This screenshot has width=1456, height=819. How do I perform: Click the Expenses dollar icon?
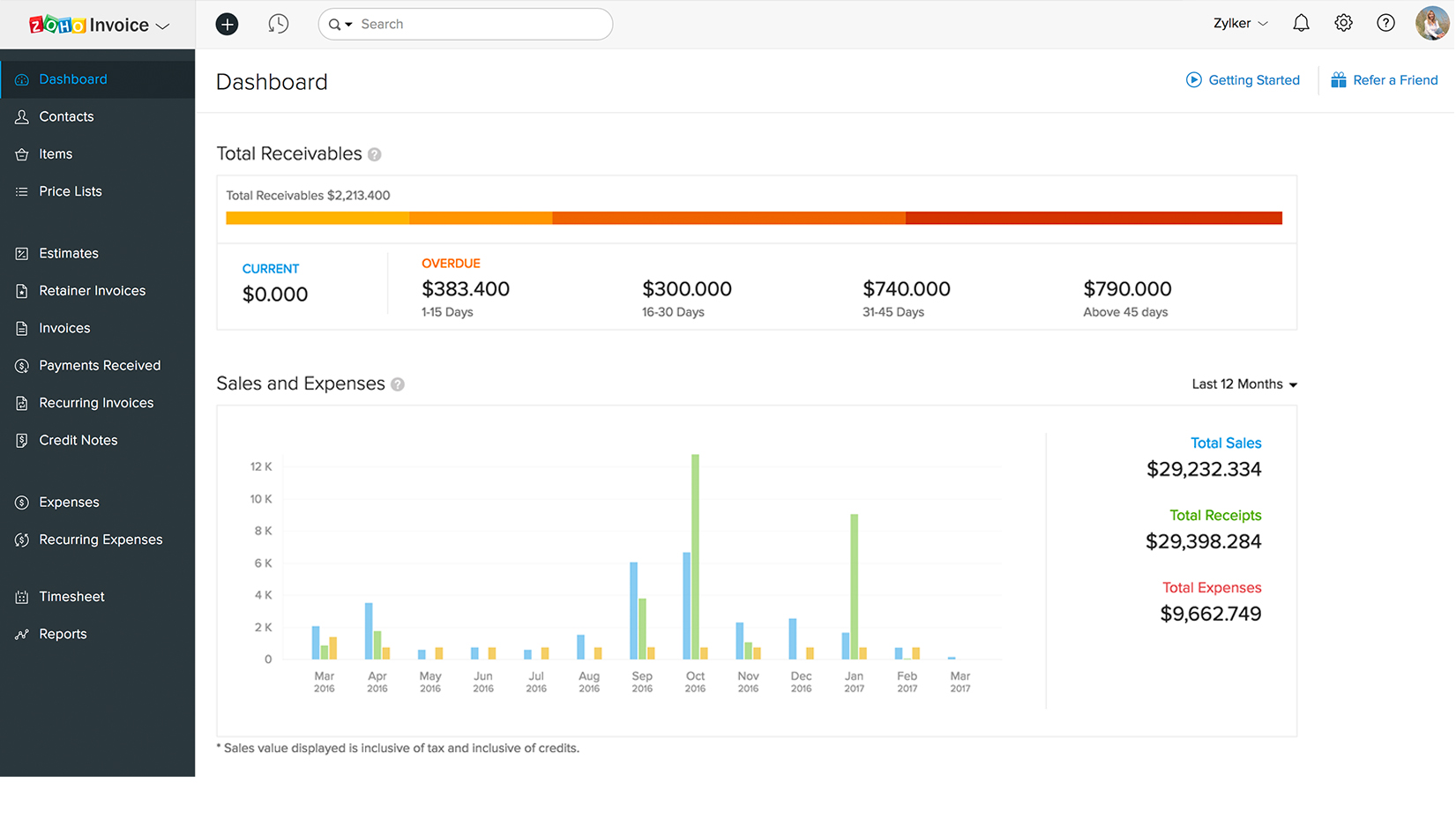click(22, 503)
